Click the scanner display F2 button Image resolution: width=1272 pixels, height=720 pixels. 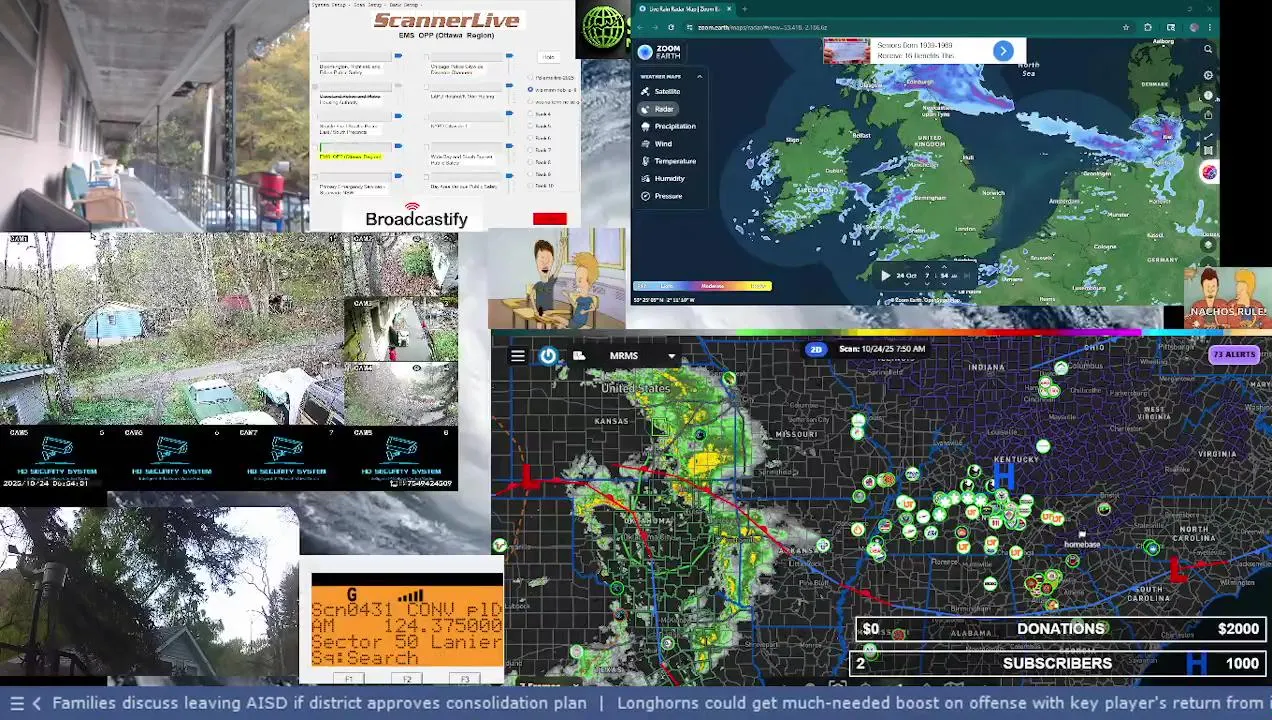click(x=407, y=679)
